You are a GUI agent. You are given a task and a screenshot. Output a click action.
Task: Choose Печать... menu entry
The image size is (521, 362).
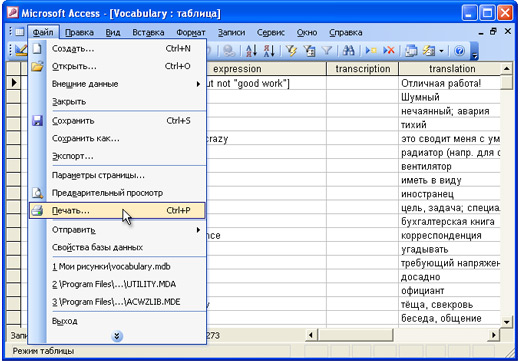[x=117, y=211]
